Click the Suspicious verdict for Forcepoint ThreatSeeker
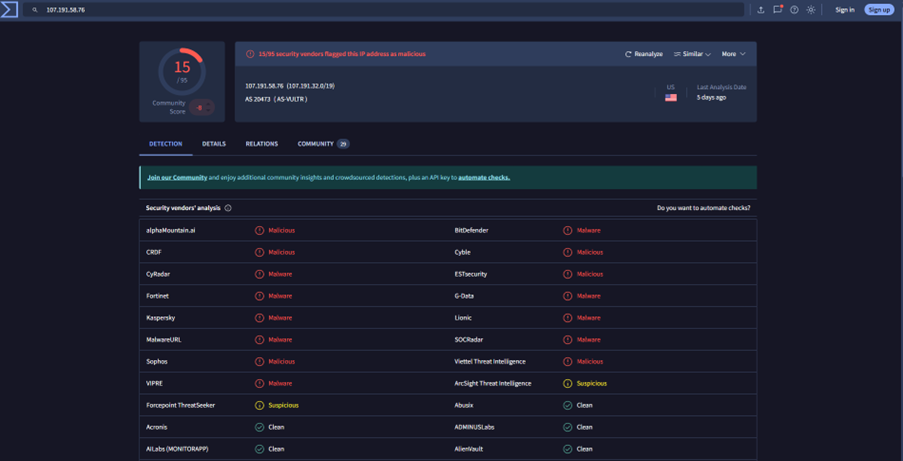The height and width of the screenshot is (461, 903). 283,406
